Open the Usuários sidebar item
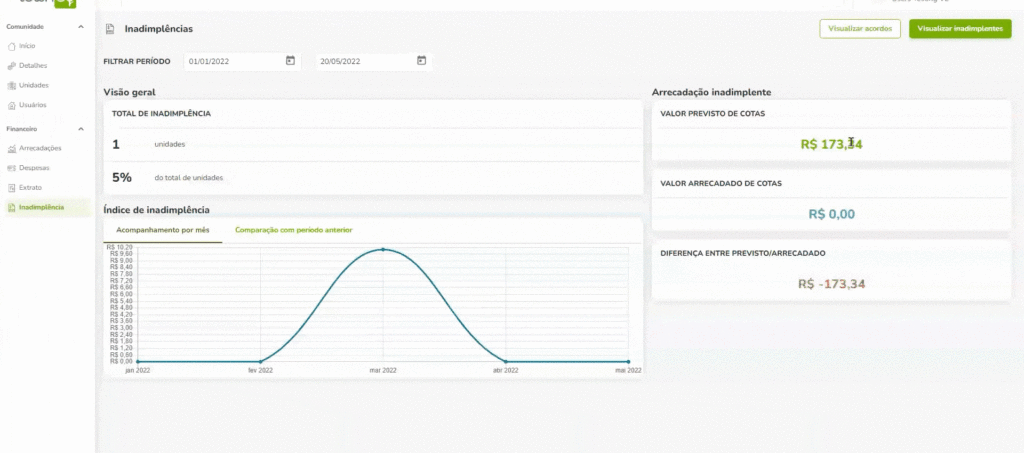The width and height of the screenshot is (1024, 453). click(x=33, y=104)
